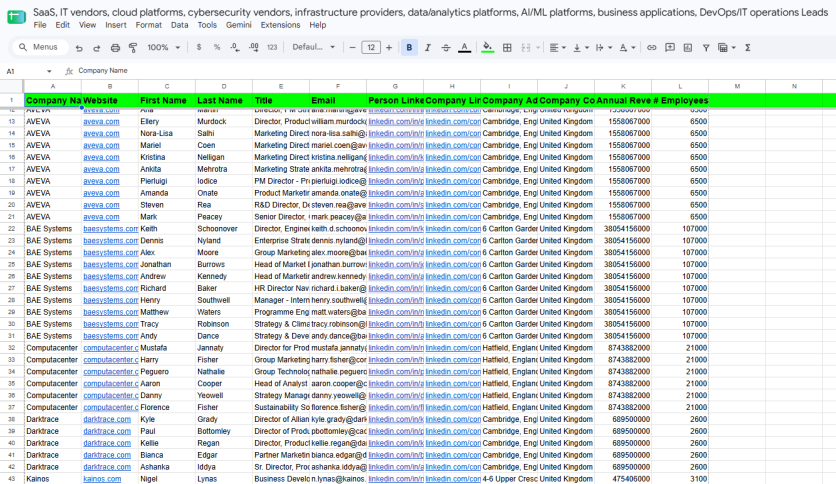Click the Insert chart icon
The height and width of the screenshot is (484, 836).
click(688, 47)
